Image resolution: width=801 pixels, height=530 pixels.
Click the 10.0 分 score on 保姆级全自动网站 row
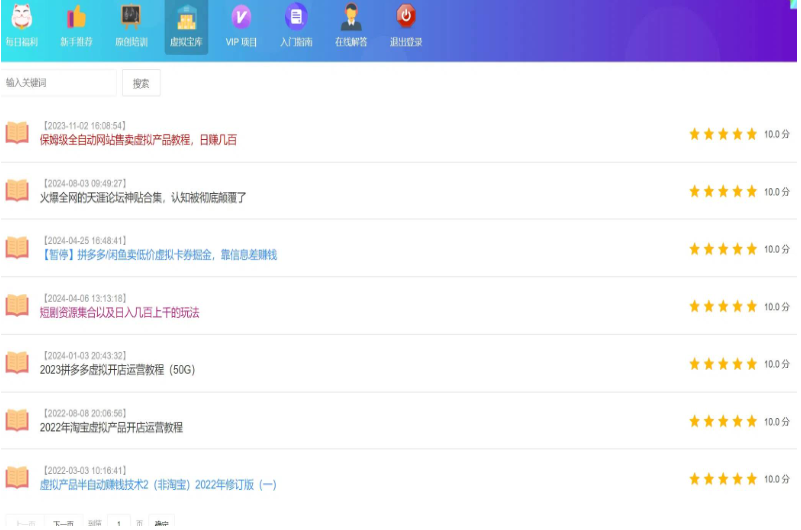pyautogui.click(x=776, y=134)
